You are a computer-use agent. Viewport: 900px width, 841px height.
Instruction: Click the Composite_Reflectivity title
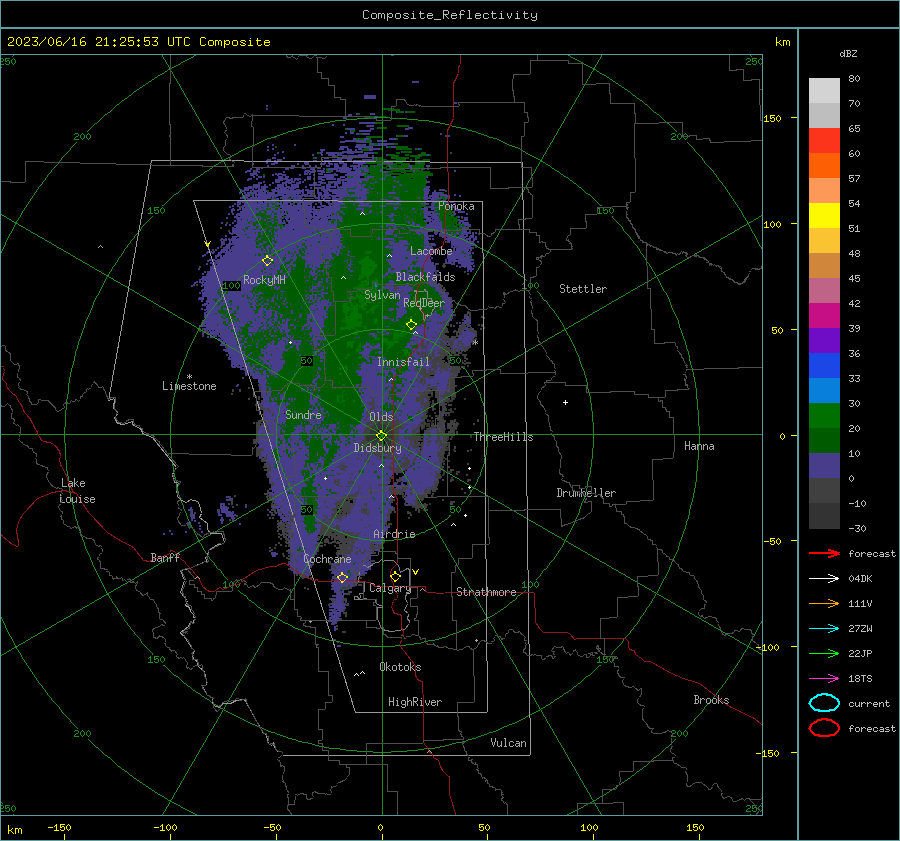[449, 15]
